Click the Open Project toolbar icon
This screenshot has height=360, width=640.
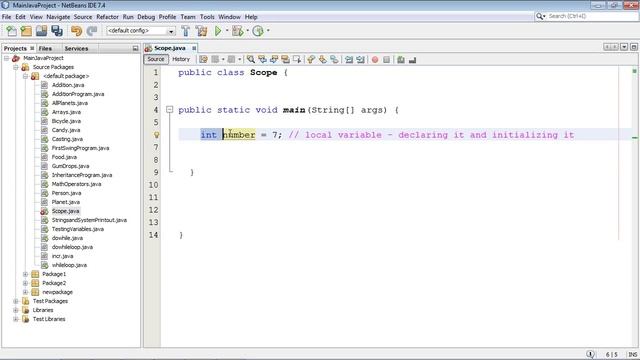41,31
